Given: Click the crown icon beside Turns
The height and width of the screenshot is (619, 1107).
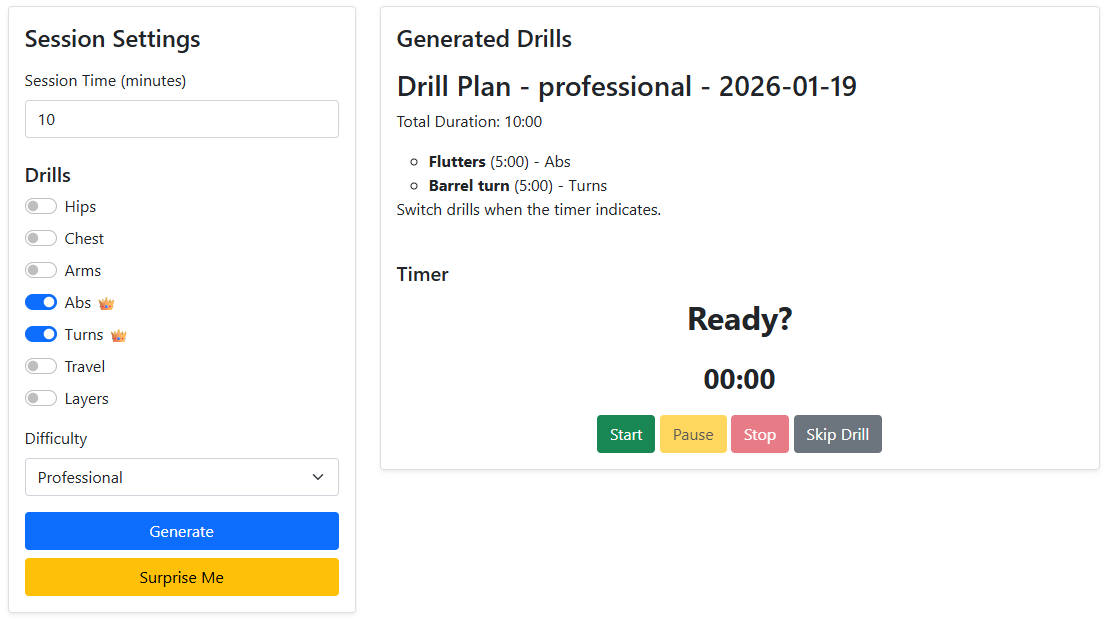Looking at the screenshot, I should pyautogui.click(x=118, y=335).
